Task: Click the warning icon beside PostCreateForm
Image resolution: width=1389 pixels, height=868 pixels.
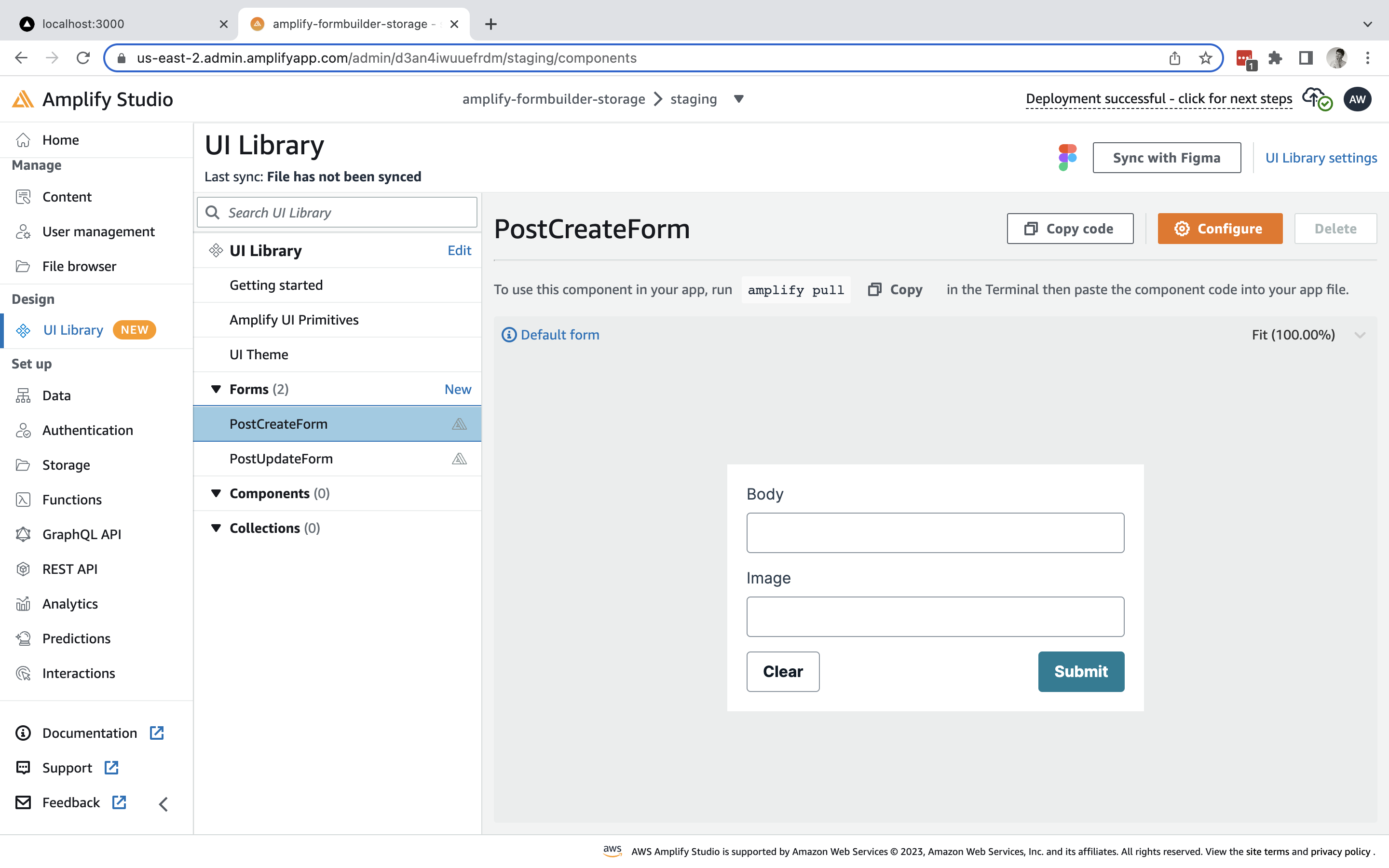Action: click(x=459, y=424)
